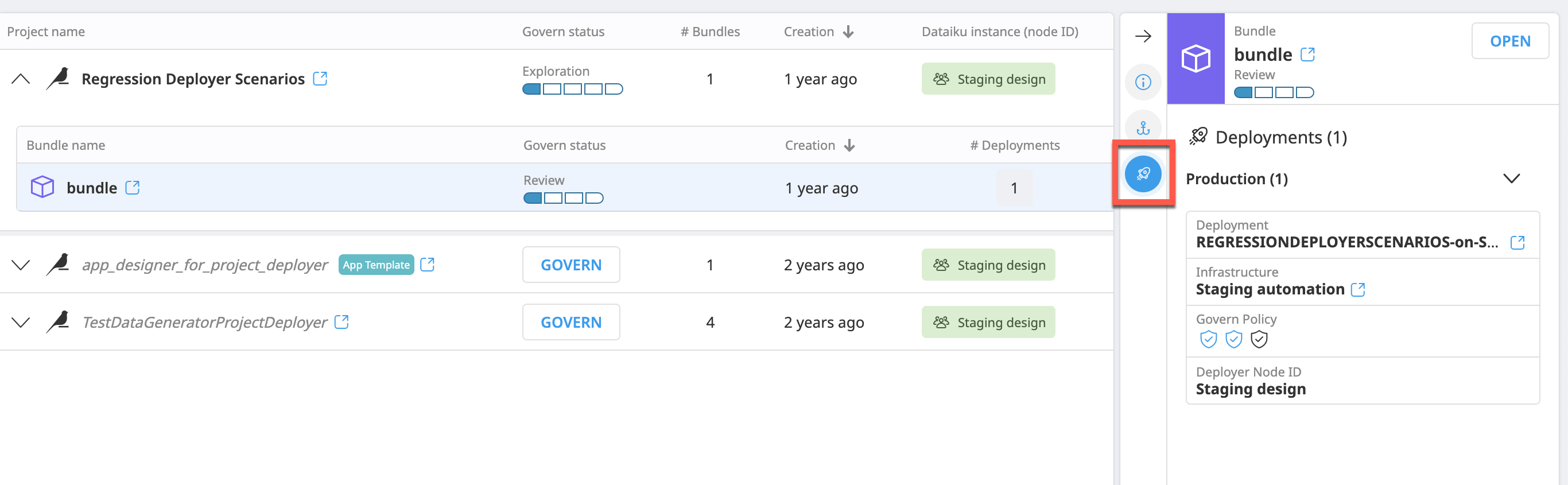Click Dataiku instance (node ID) column header
1568x485 pixels.
coord(999,32)
